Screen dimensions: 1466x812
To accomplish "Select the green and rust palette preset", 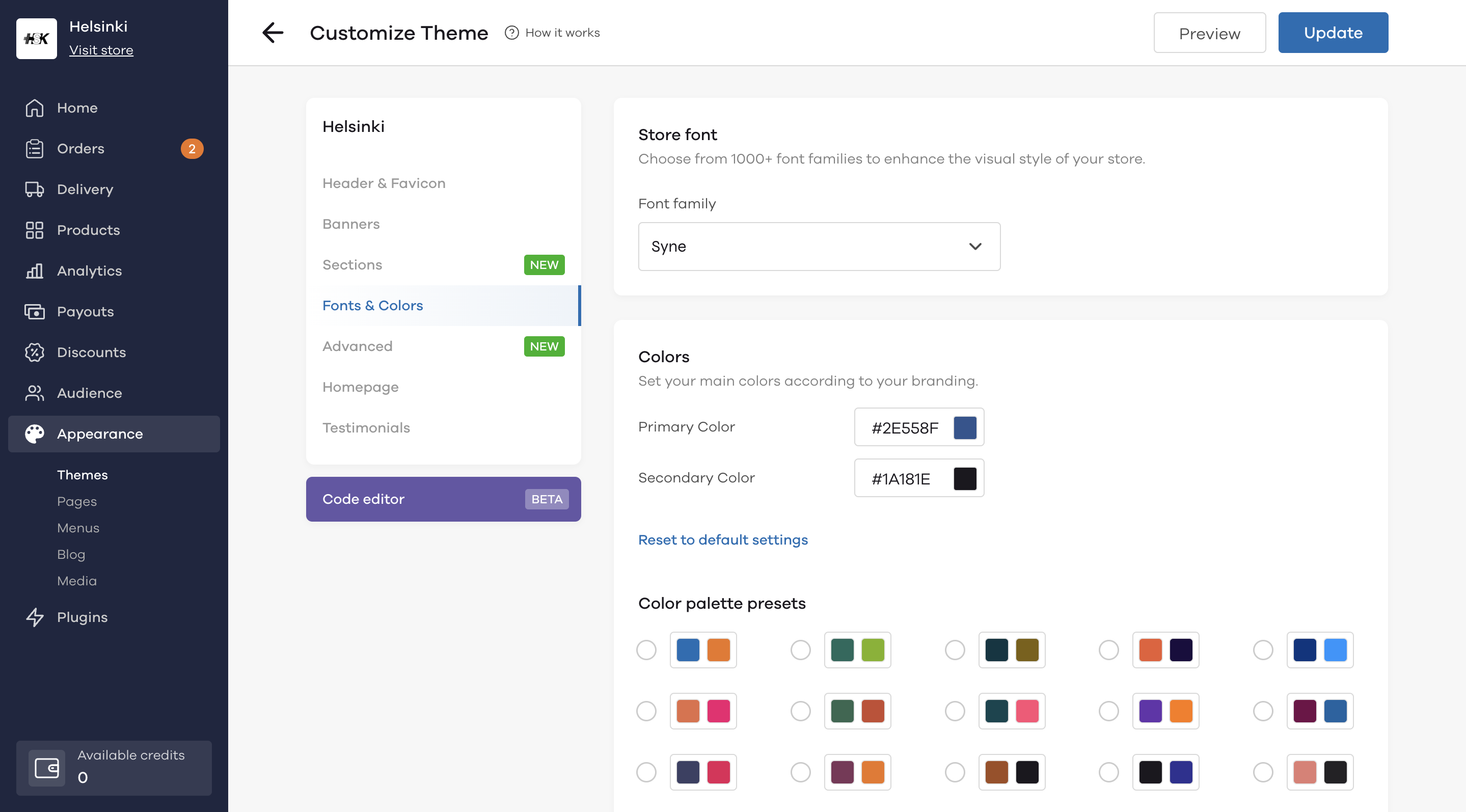I will (801, 711).
